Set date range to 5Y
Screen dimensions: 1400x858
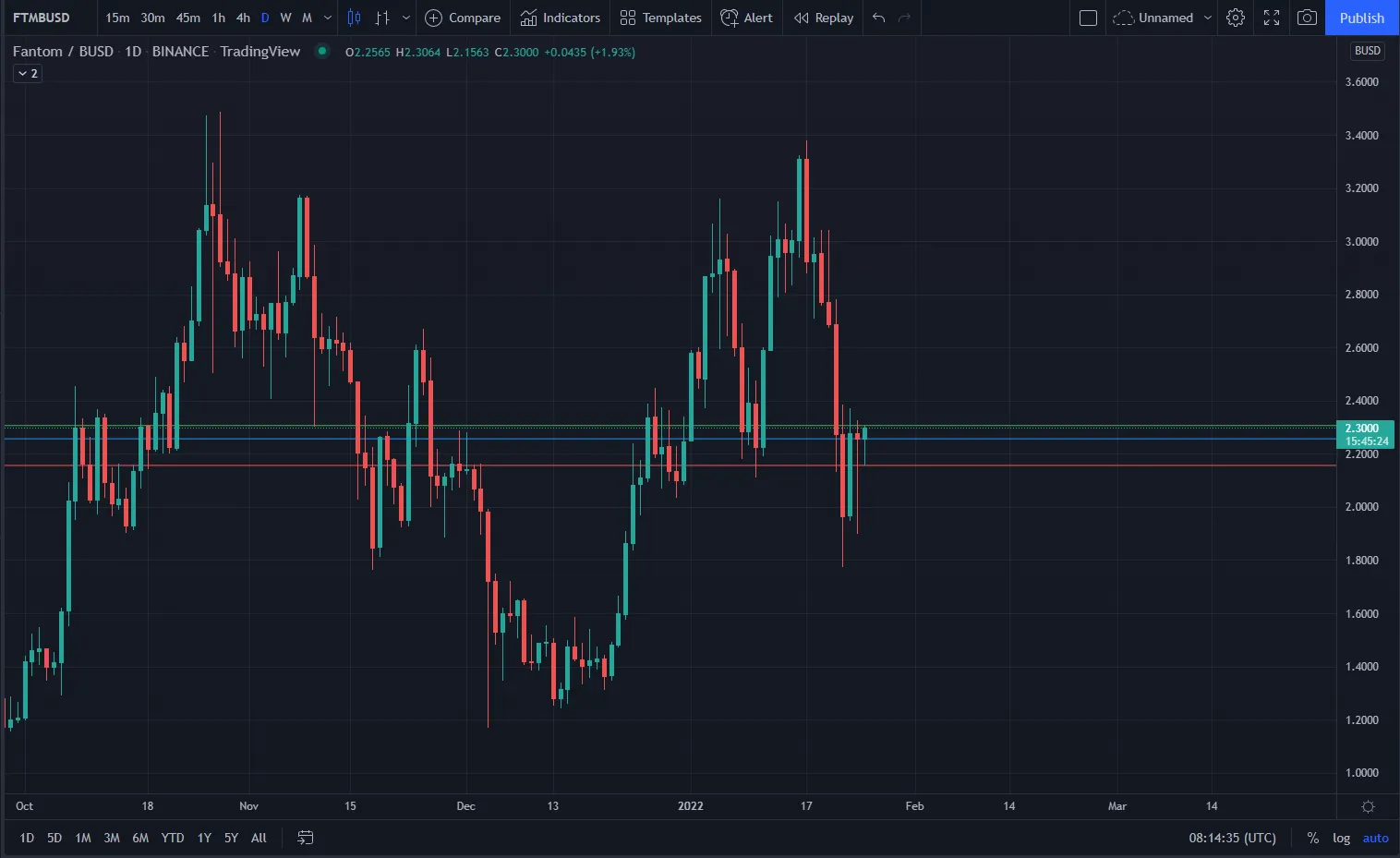click(231, 838)
